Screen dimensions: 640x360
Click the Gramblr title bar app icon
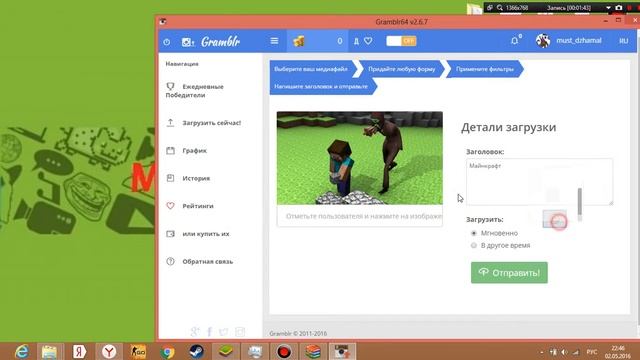(x=163, y=22)
